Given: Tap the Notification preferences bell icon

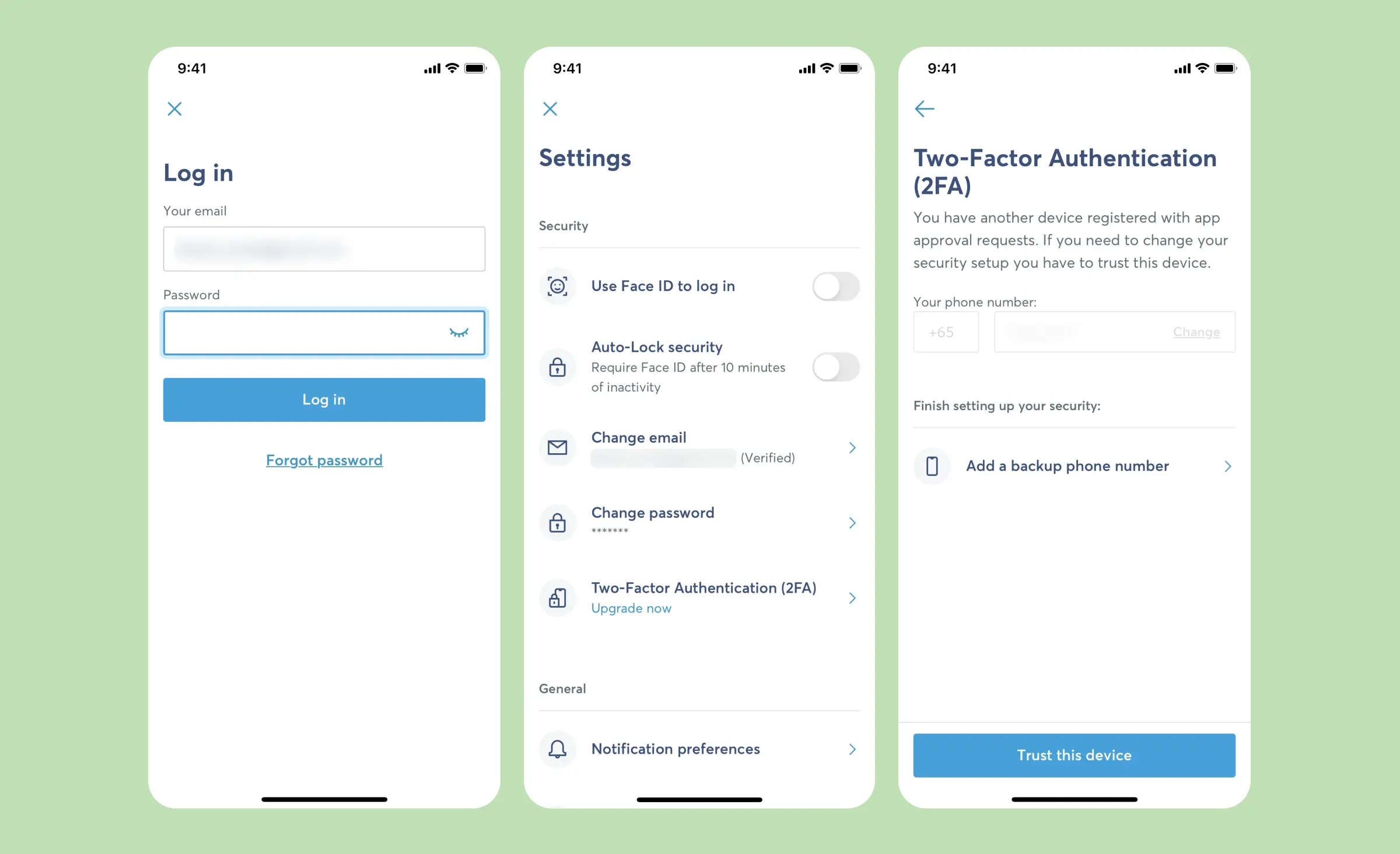Looking at the screenshot, I should click(x=558, y=749).
